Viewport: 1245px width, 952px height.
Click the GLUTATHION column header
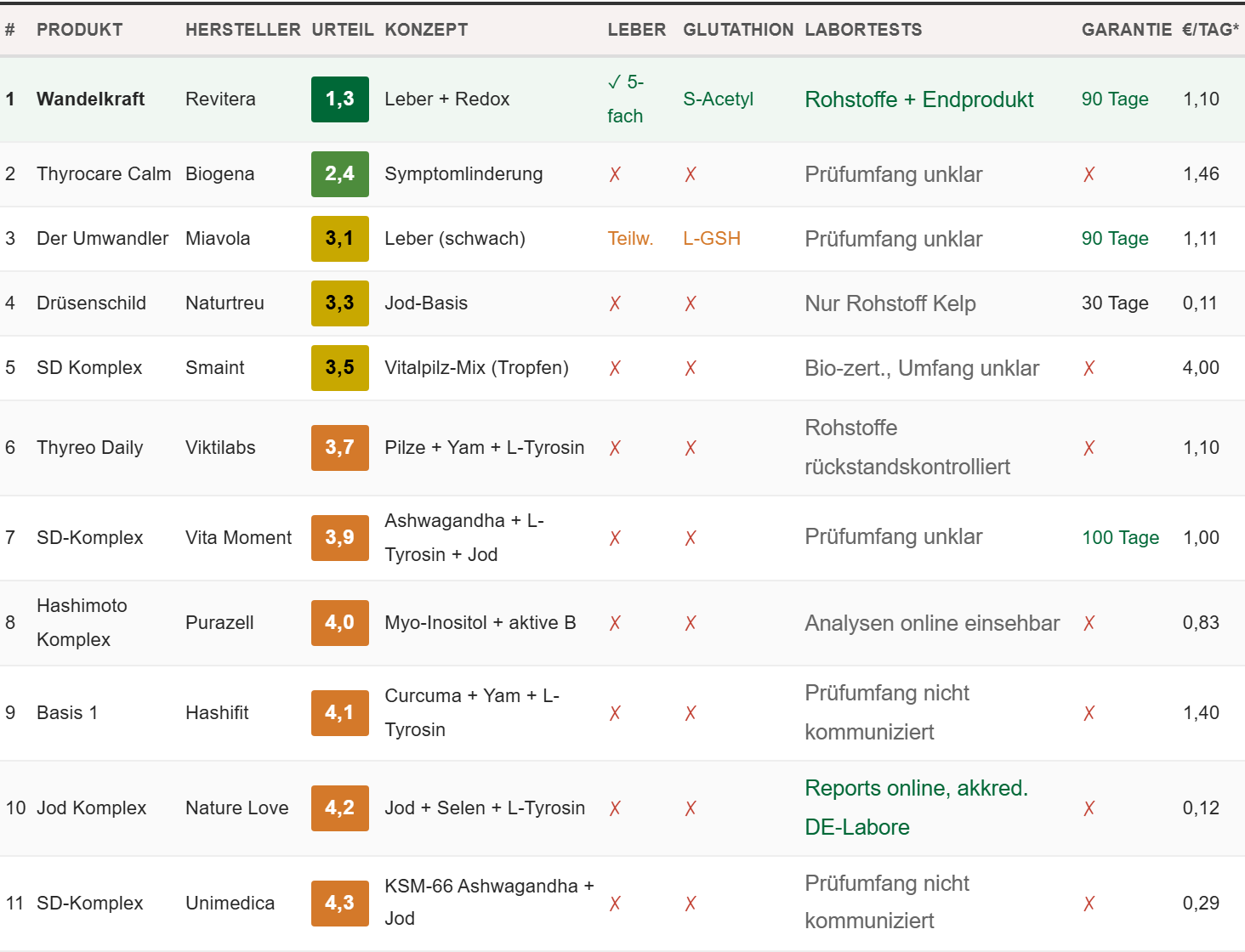pos(738,30)
